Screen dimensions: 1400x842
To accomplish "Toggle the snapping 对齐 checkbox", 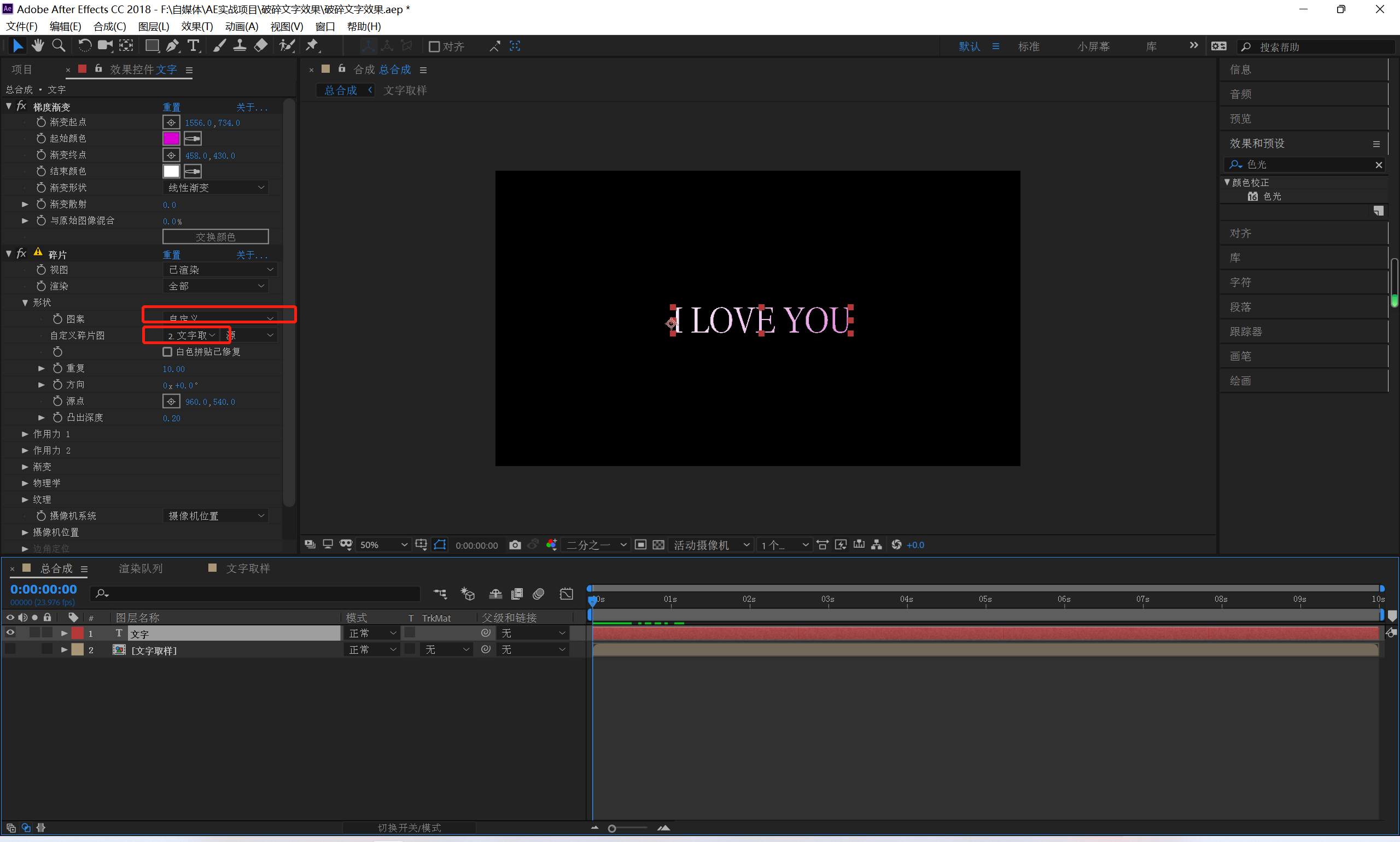I will click(434, 47).
